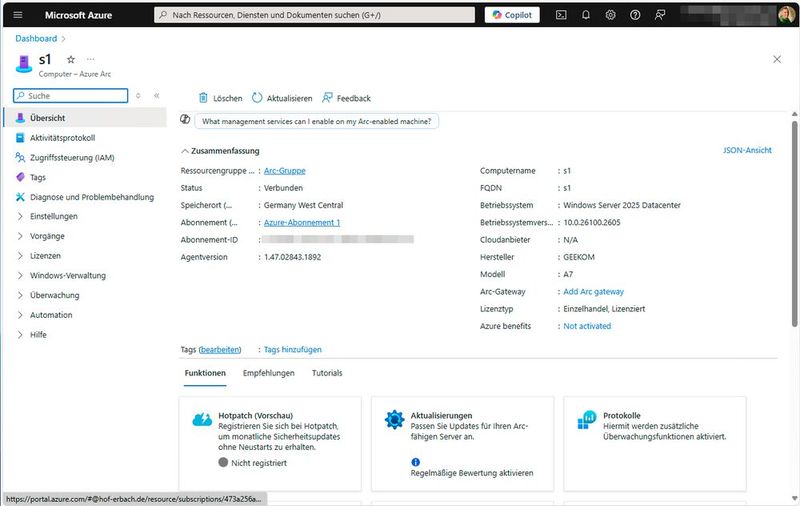Open Diagnose und Problembehandlung
The image size is (800, 506).
[x=85, y=197]
